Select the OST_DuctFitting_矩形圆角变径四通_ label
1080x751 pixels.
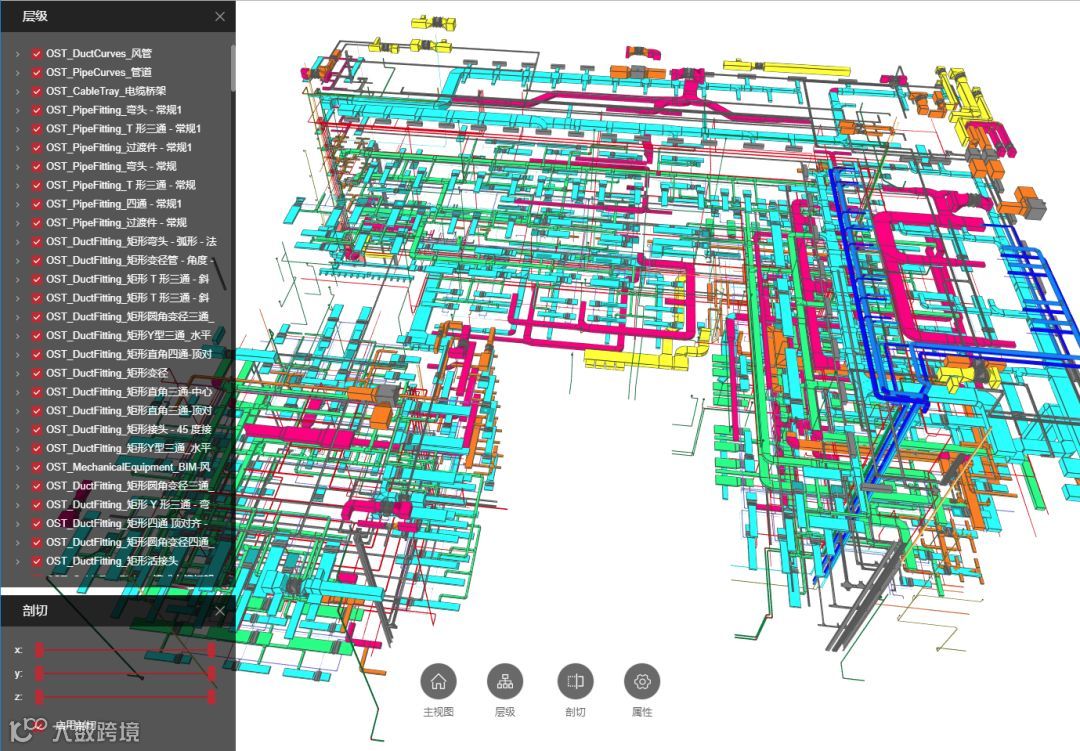point(128,542)
